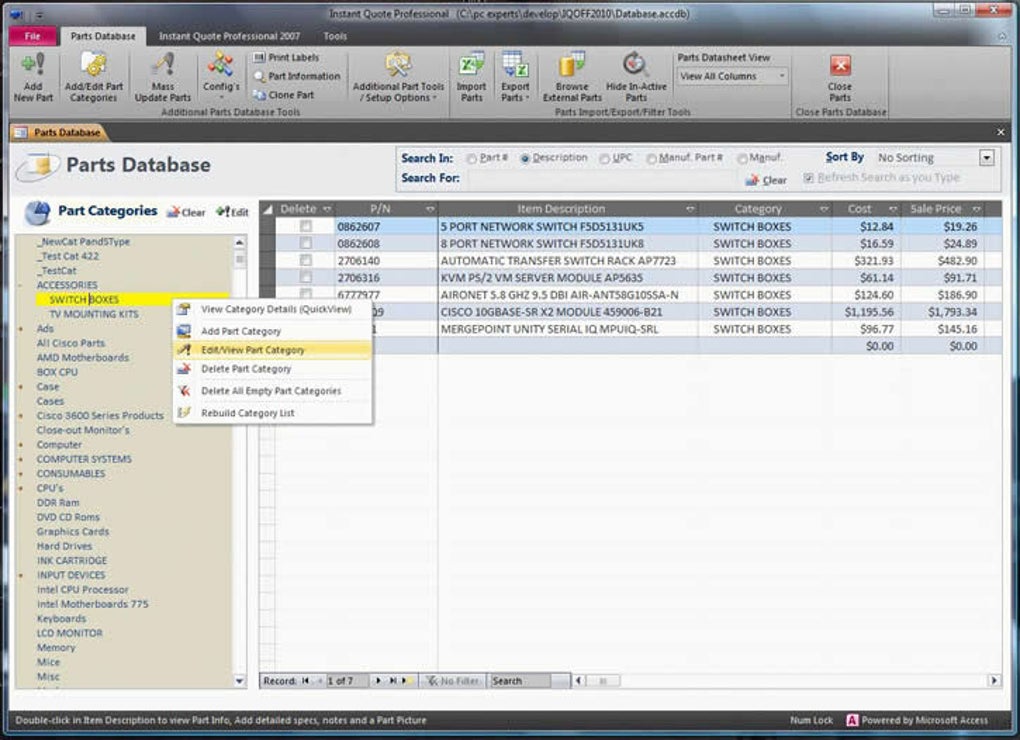The width and height of the screenshot is (1020, 740).
Task: Collapse the ACCESSORIES category node
Action: (21, 285)
